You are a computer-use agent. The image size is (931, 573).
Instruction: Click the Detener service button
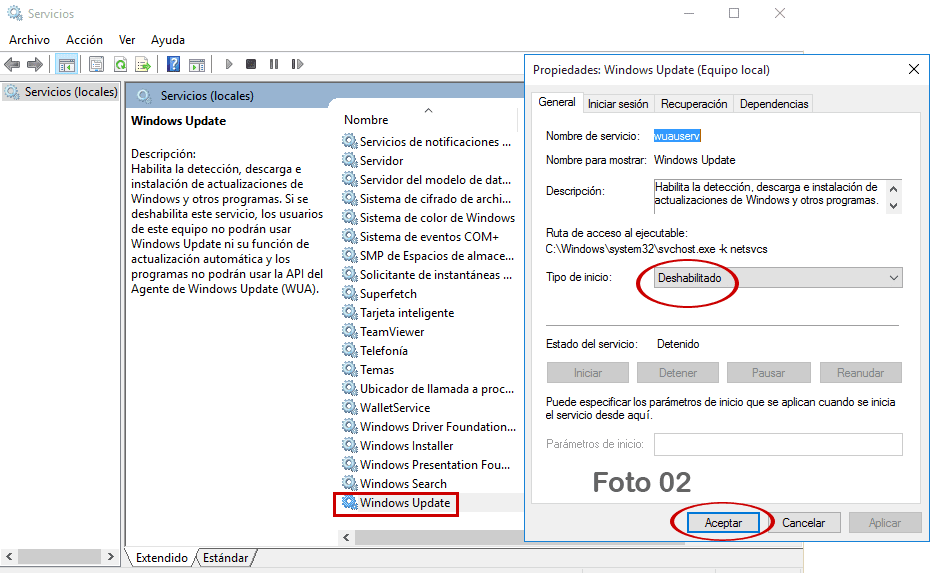tap(677, 373)
